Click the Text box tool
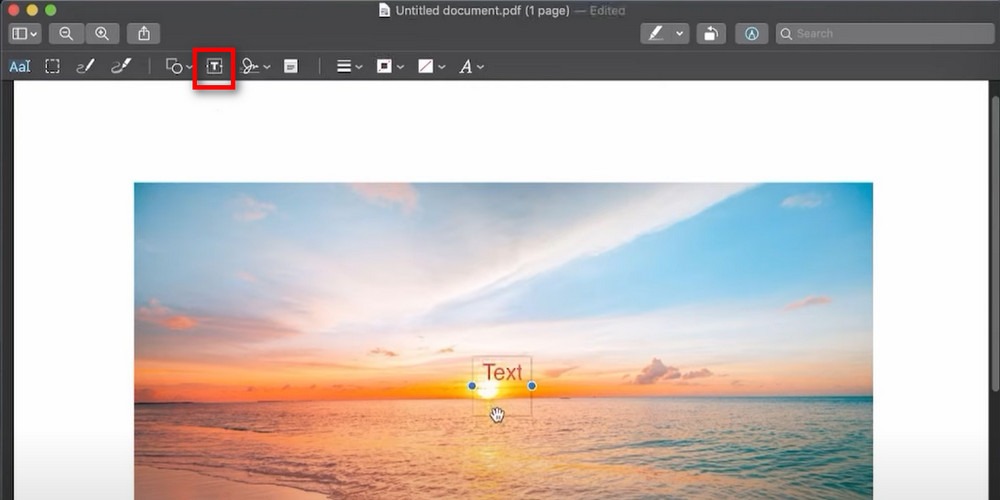Viewport: 1000px width, 500px height. pos(214,66)
